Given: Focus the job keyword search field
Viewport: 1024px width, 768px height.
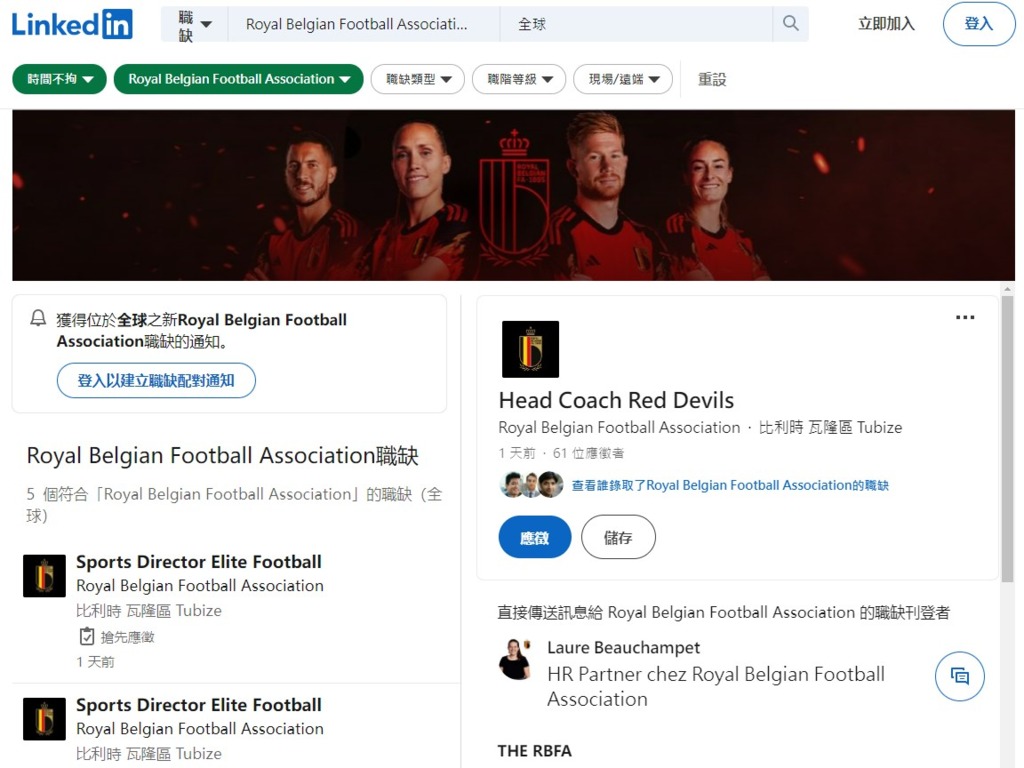Looking at the screenshot, I should coord(363,24).
